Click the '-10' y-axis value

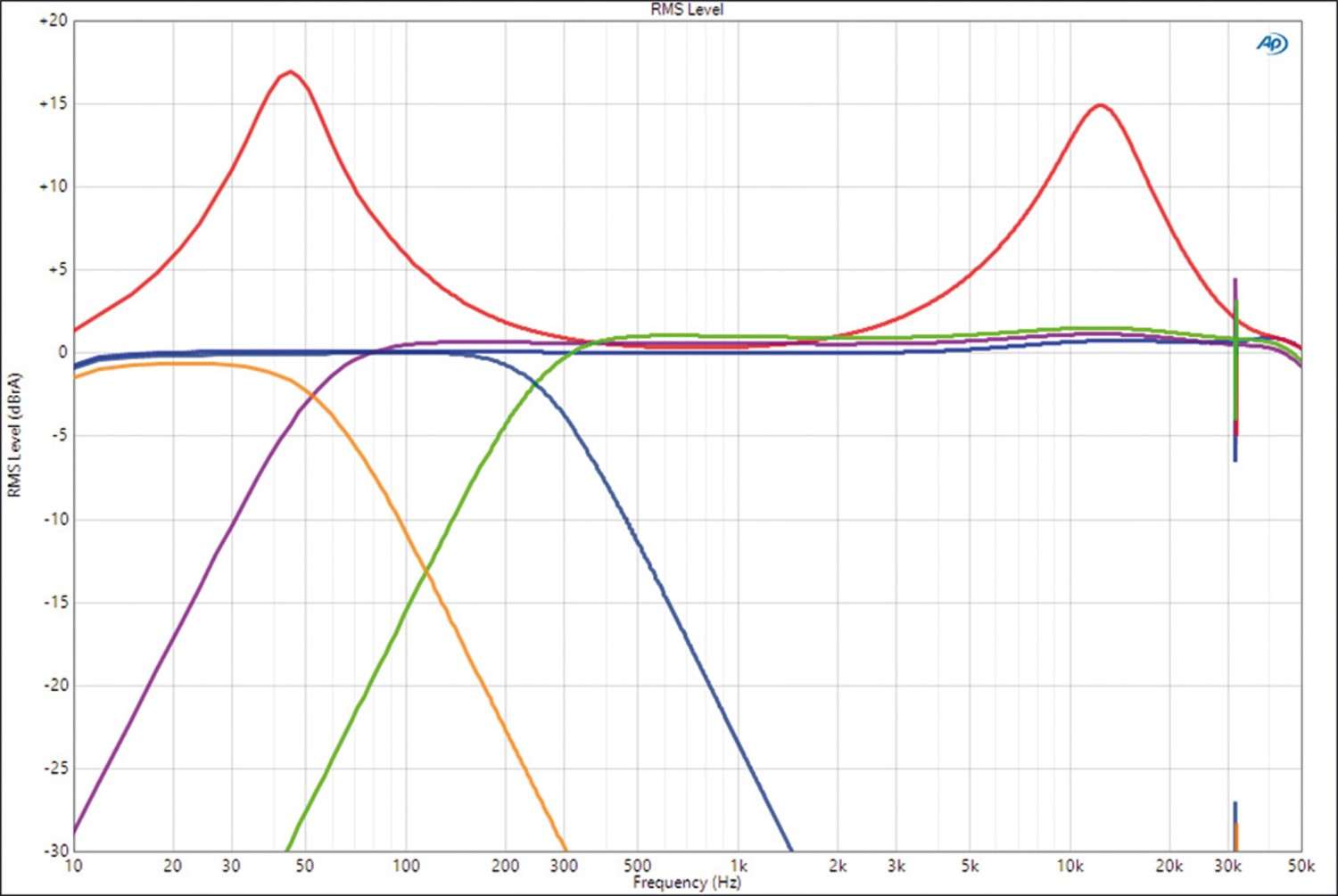tap(54, 519)
